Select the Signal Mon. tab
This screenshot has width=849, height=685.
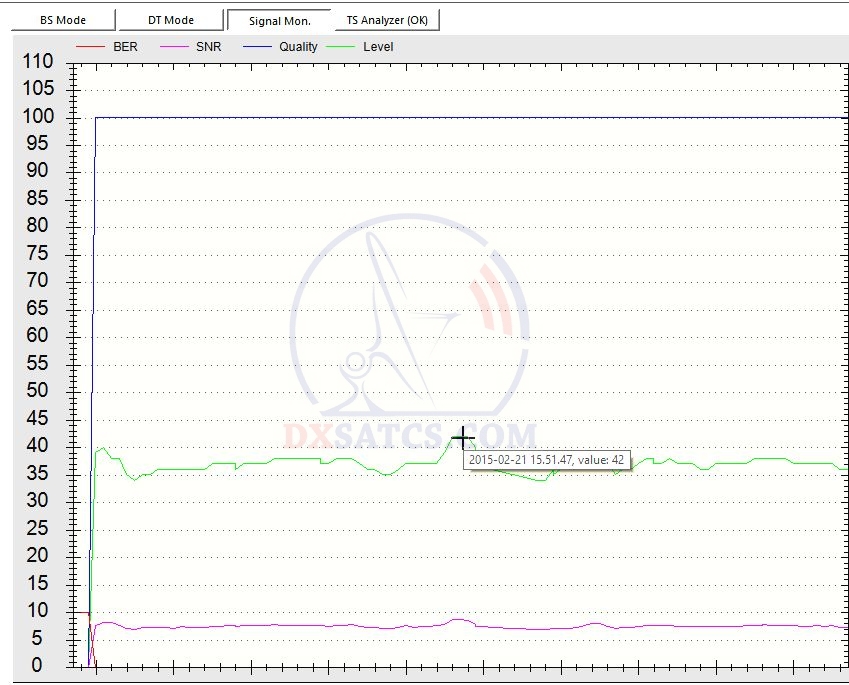(280, 20)
